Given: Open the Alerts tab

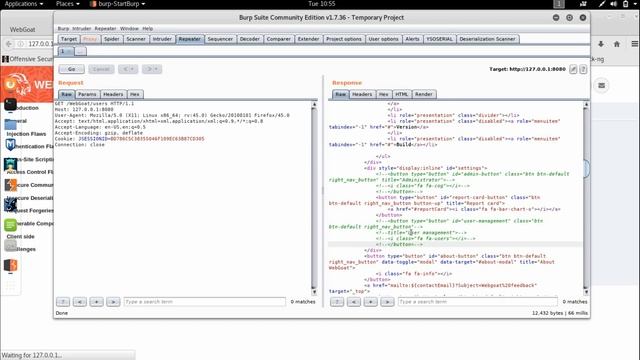Looking at the screenshot, I should click(412, 39).
